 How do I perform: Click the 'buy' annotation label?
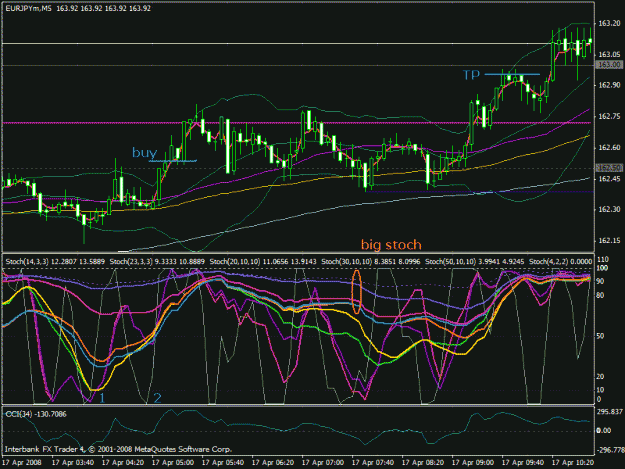(144, 153)
